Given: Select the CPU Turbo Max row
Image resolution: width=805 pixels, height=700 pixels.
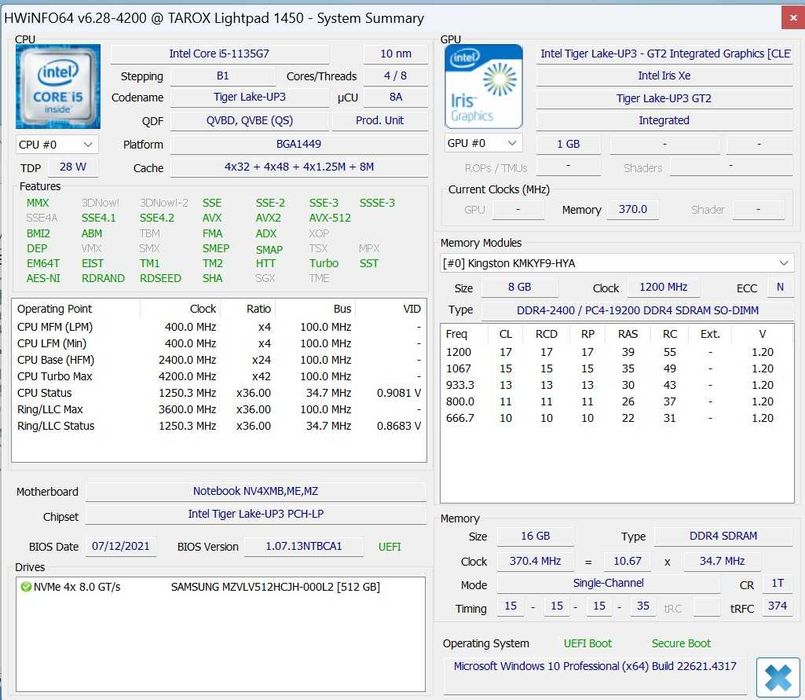Looking at the screenshot, I should point(219,376).
